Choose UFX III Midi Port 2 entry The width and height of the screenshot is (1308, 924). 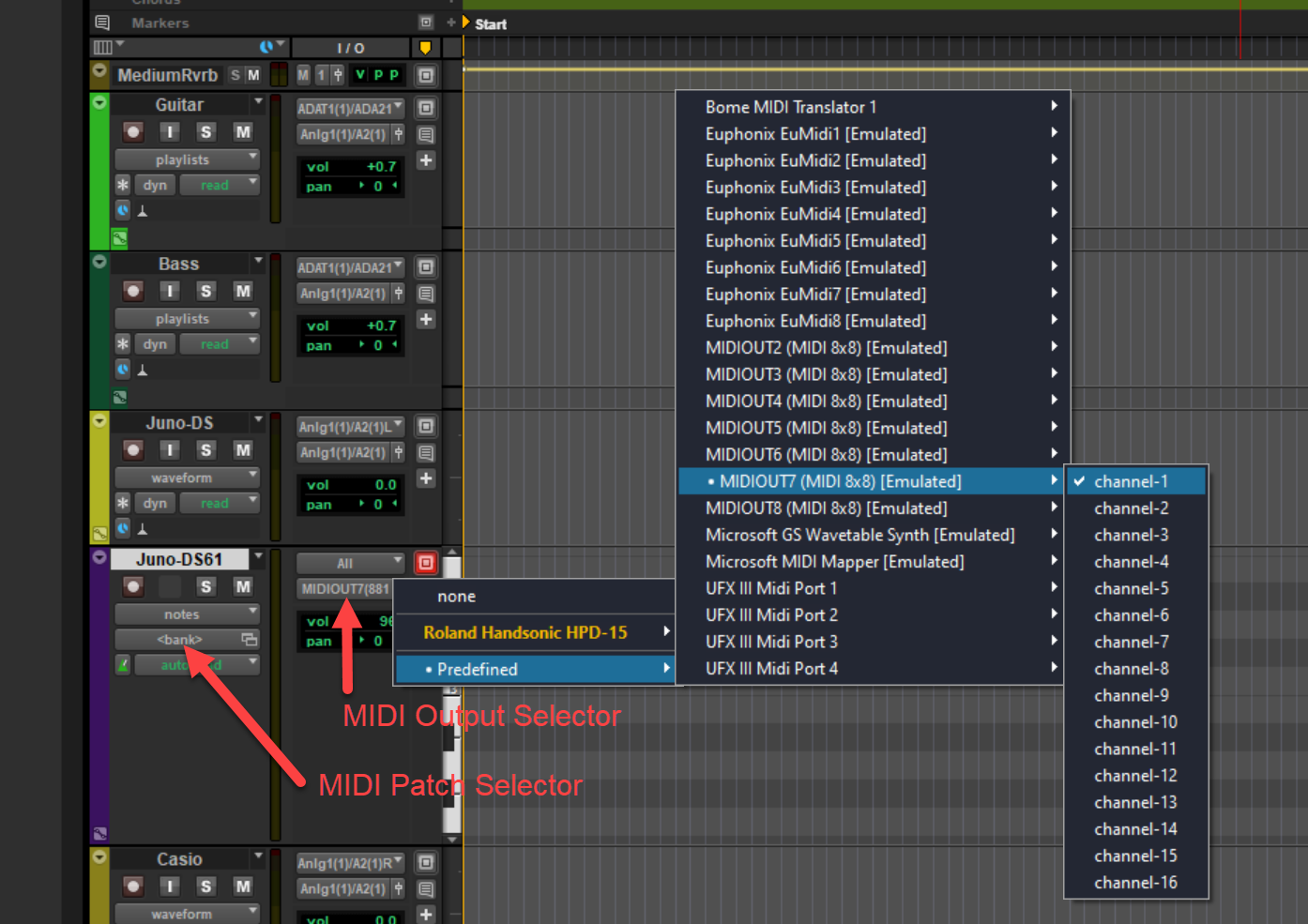coord(771,615)
